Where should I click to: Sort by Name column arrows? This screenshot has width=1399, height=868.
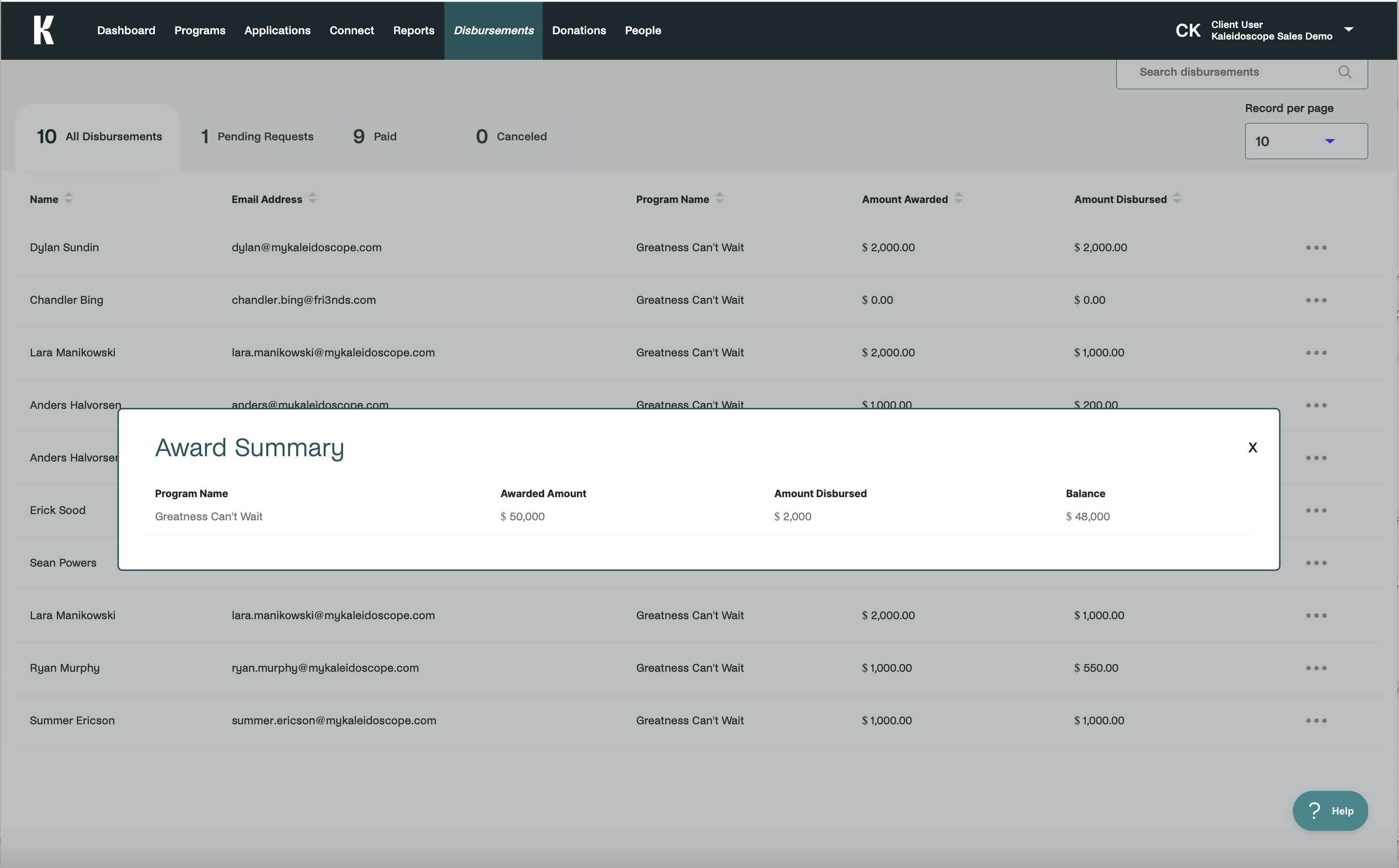69,199
